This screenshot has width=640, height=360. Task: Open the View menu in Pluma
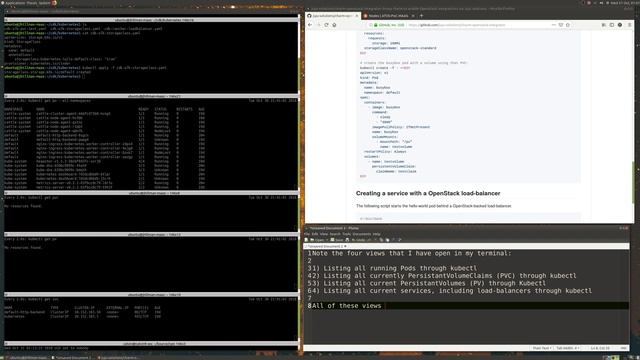click(324, 234)
